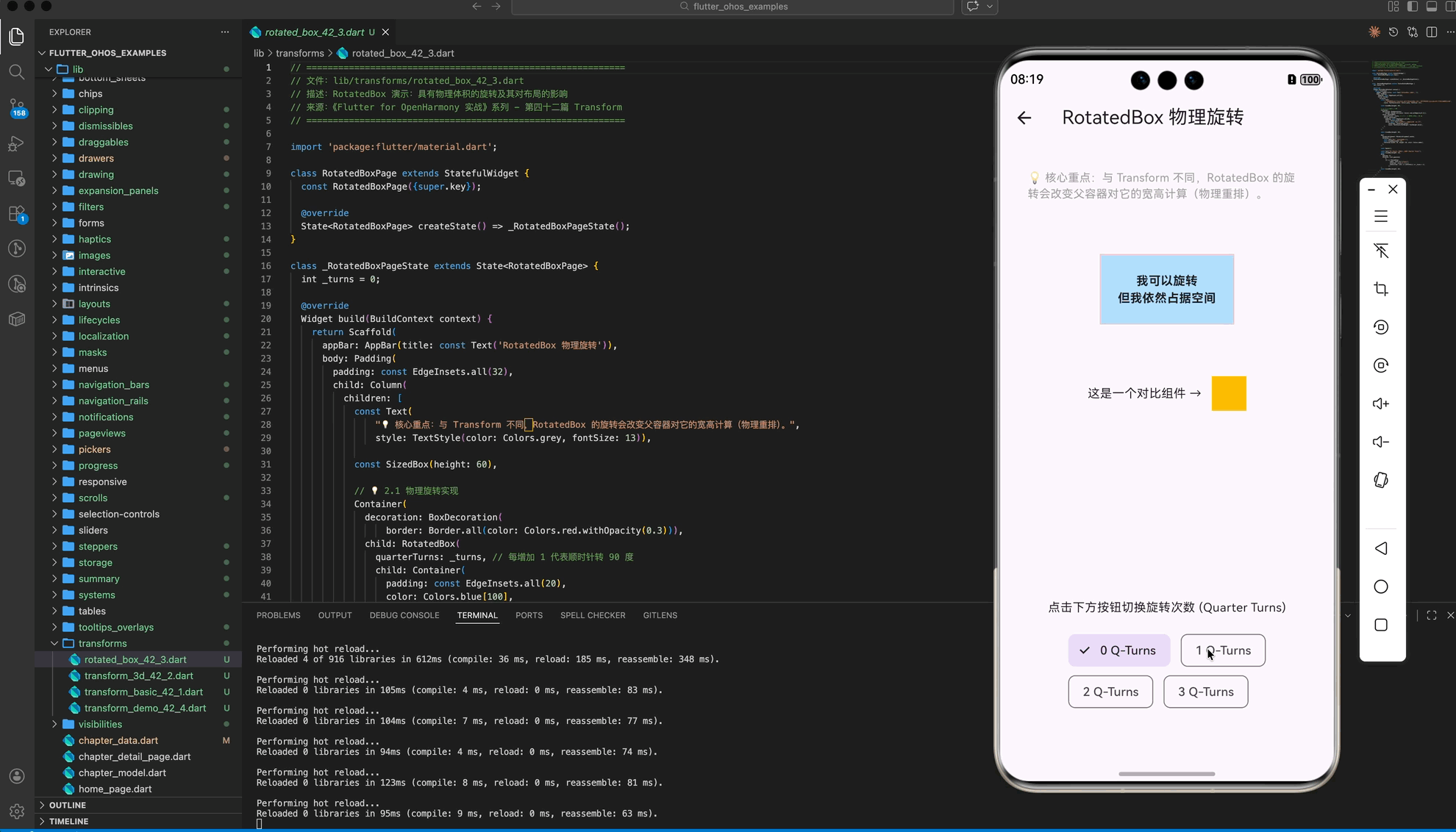This screenshot has width=1456, height=832.
Task: Switch to the DEBUG CONSOLE tab
Action: point(404,615)
